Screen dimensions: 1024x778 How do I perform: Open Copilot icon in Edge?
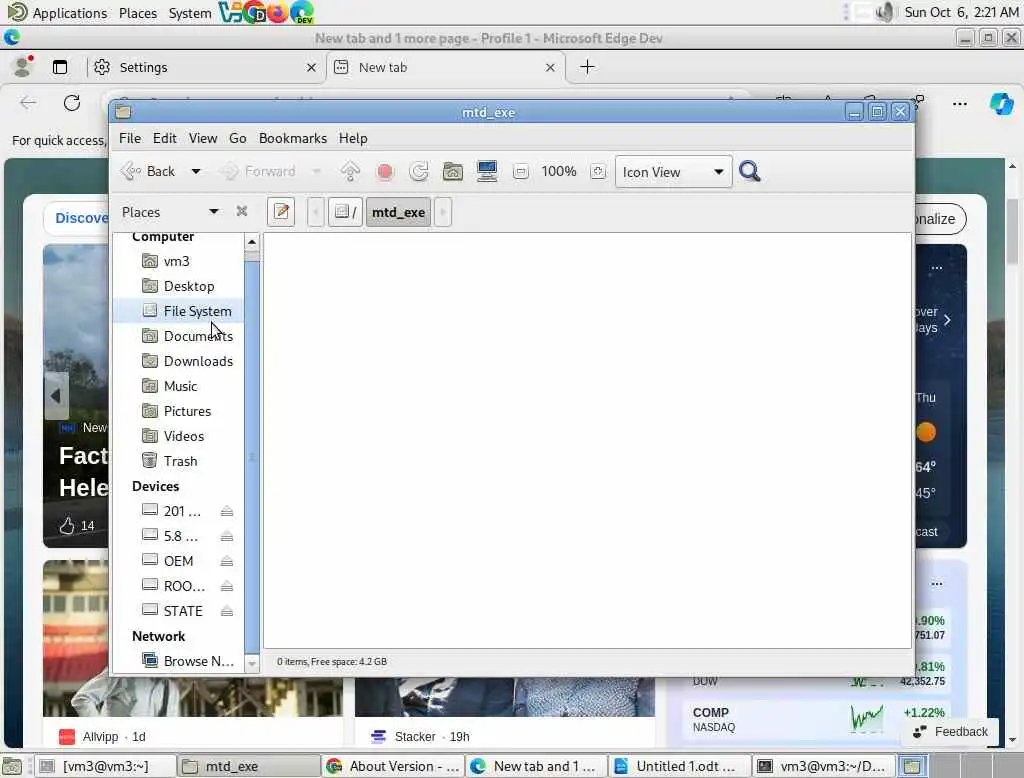pos(1000,104)
